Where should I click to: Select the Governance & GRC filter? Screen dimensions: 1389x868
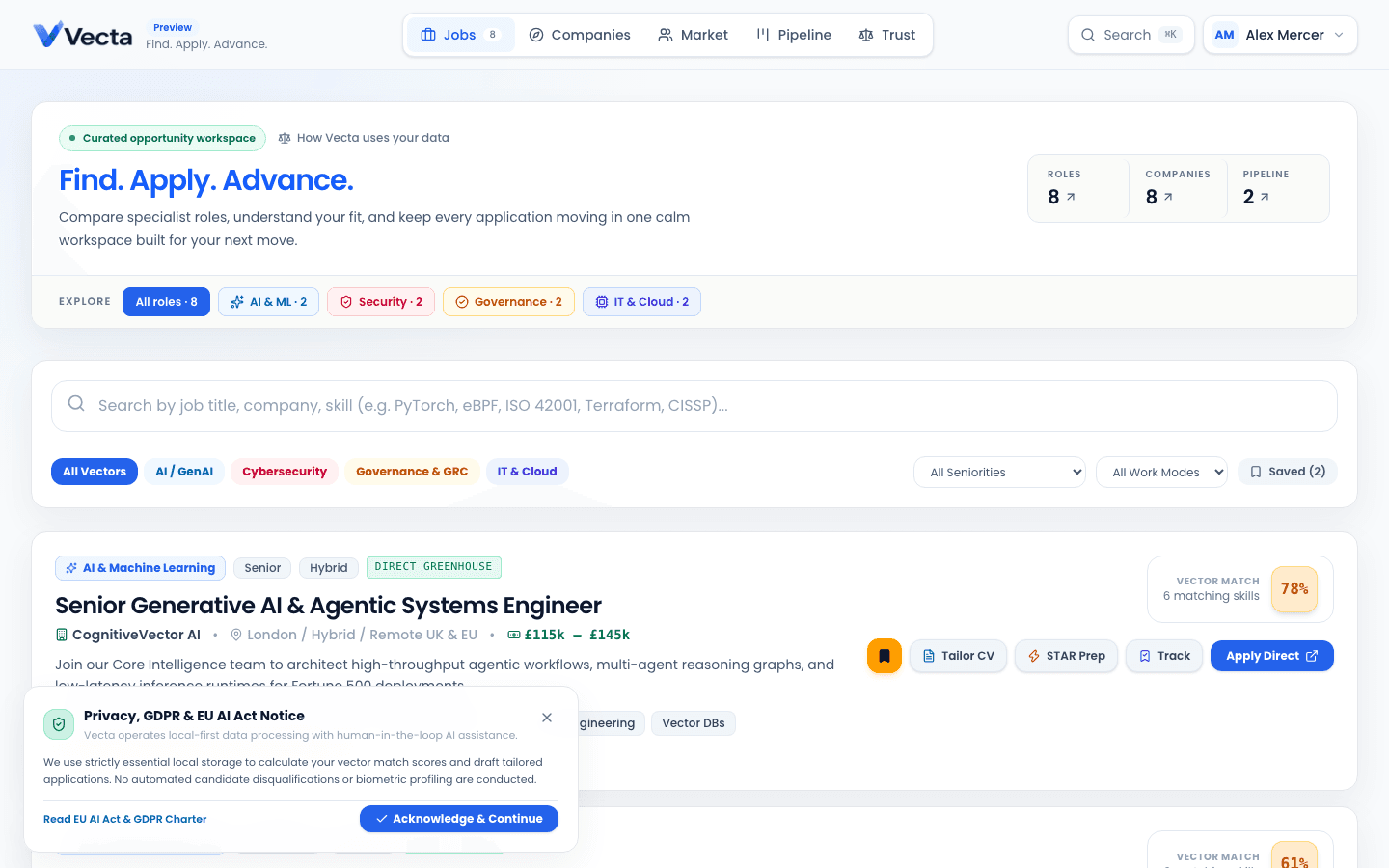pos(412,472)
